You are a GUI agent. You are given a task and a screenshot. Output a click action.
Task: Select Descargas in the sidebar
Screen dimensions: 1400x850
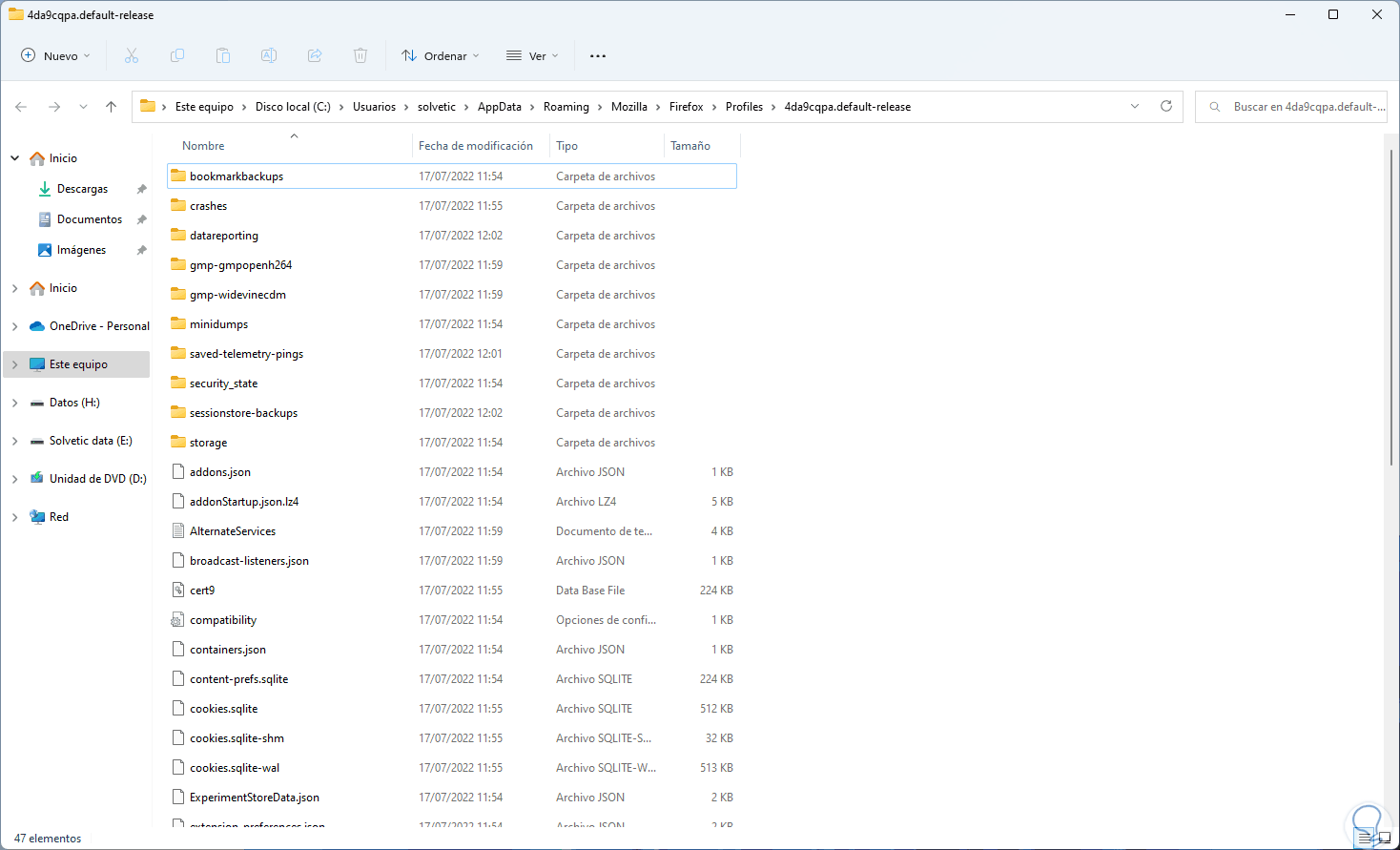click(82, 189)
